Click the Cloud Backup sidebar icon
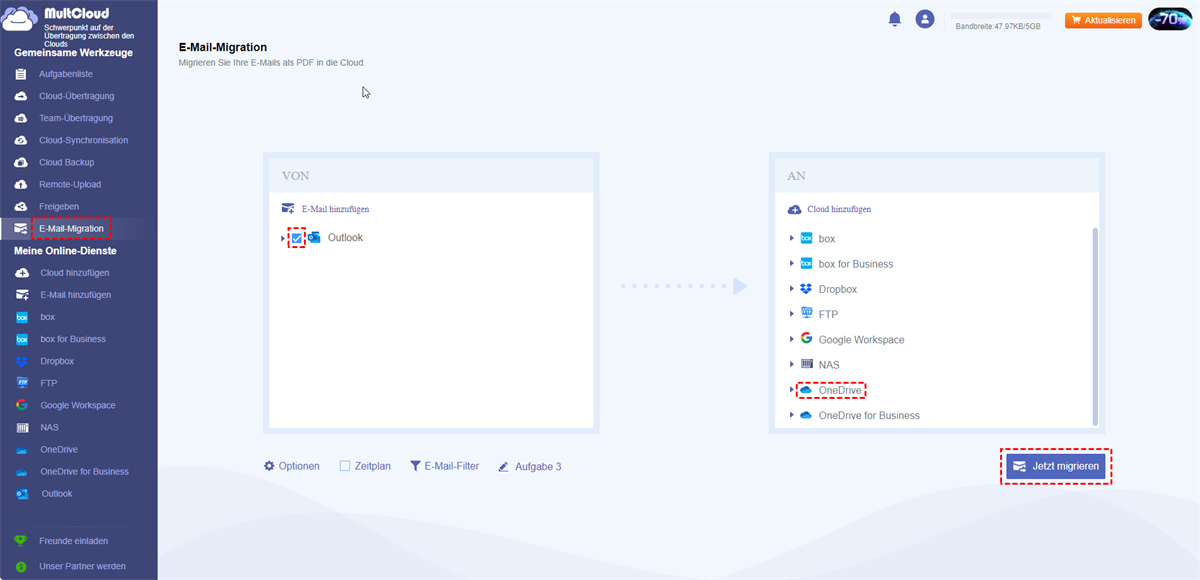The image size is (1200, 580). [21, 163]
